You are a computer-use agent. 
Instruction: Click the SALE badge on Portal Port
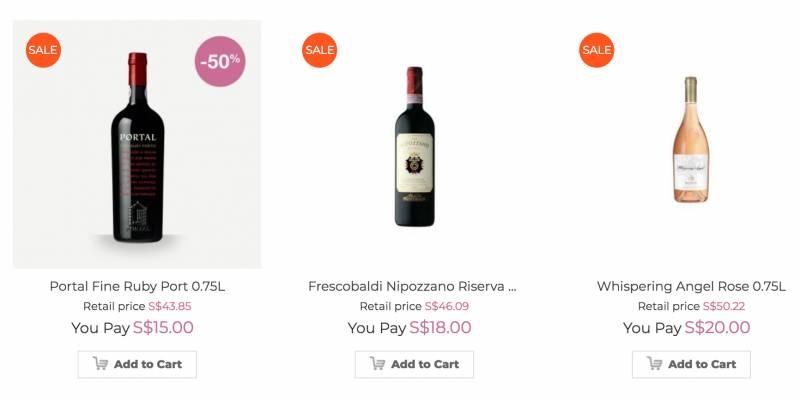click(x=43, y=50)
